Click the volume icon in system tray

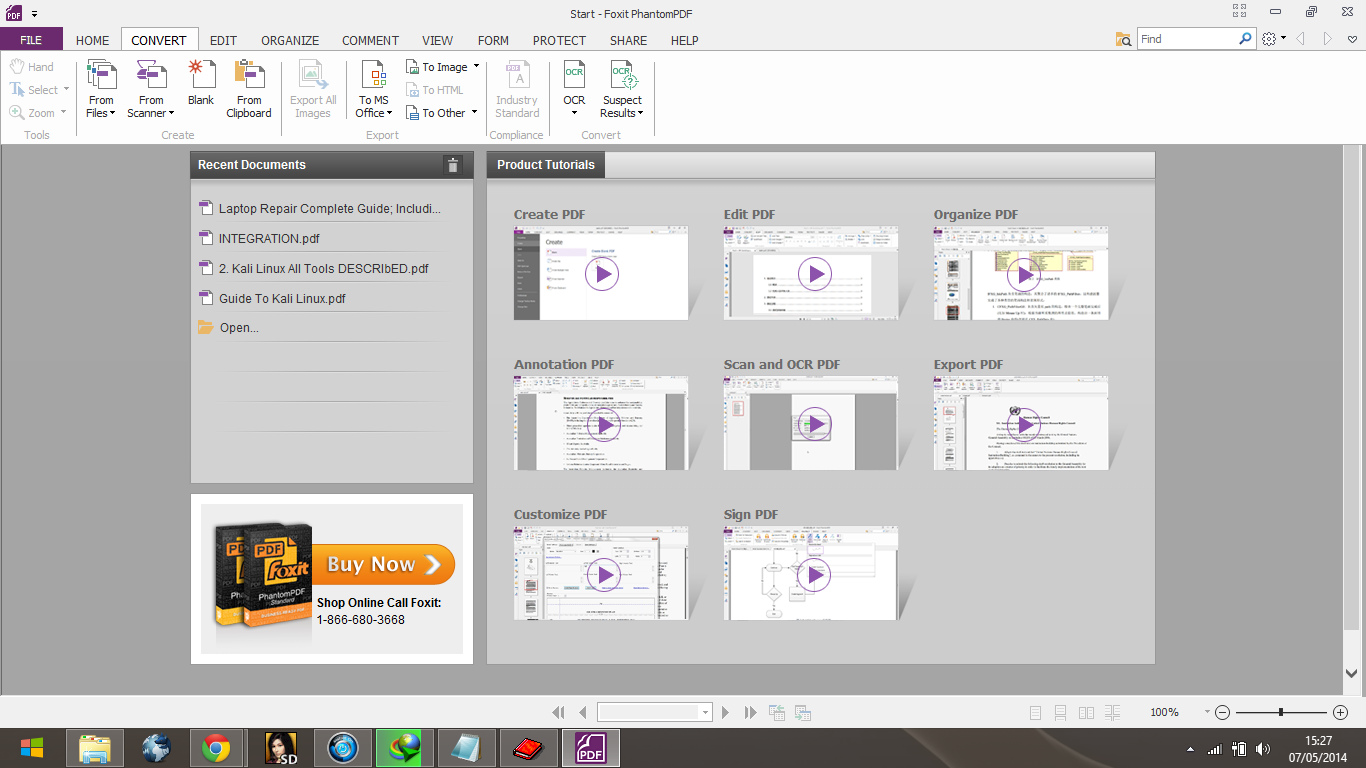coord(1263,749)
